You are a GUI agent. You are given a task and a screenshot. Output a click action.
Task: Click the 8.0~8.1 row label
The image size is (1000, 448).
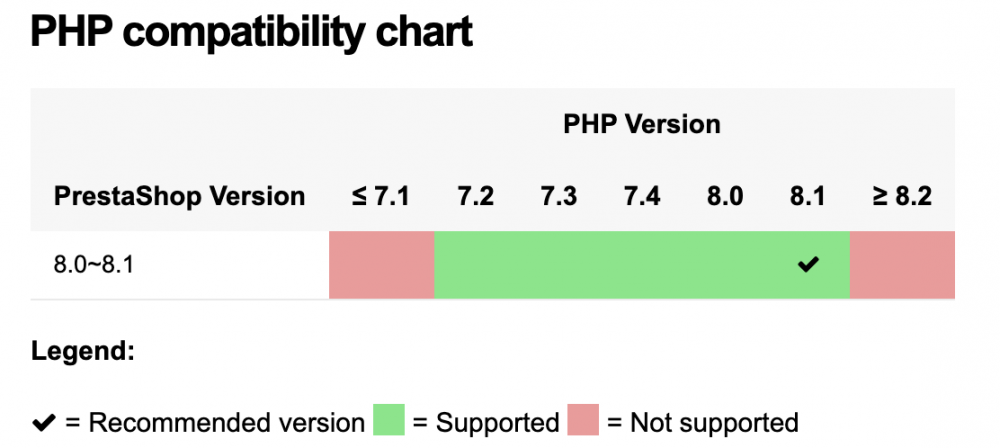[94, 264]
